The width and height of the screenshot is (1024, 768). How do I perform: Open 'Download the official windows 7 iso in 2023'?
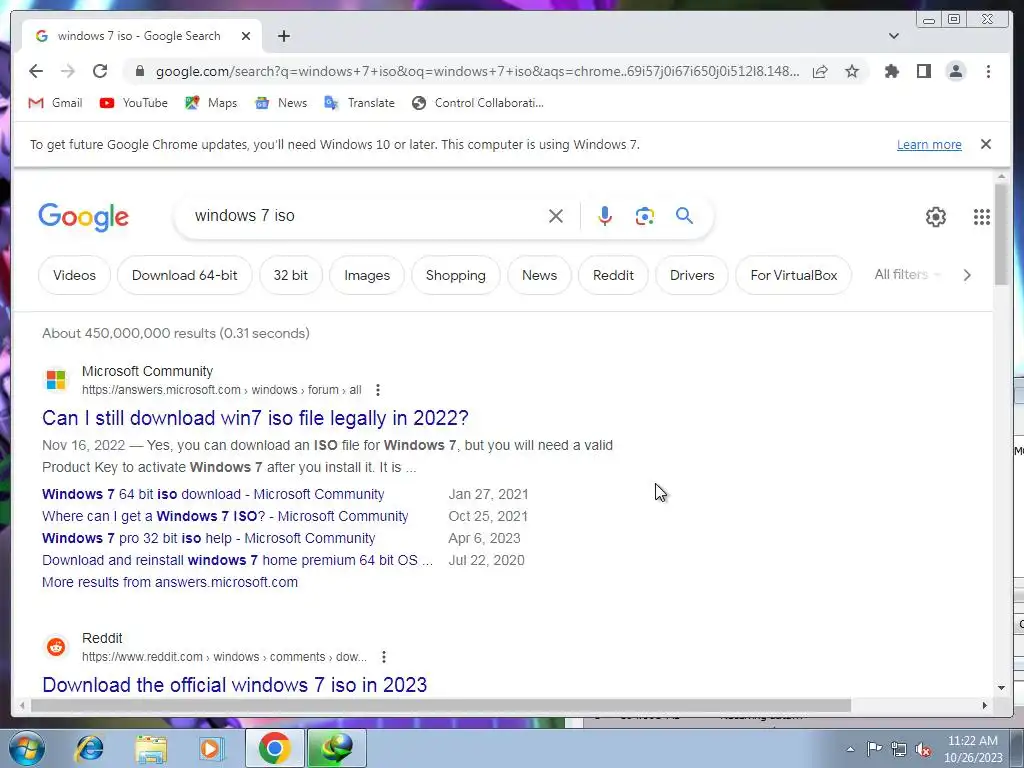coord(234,685)
